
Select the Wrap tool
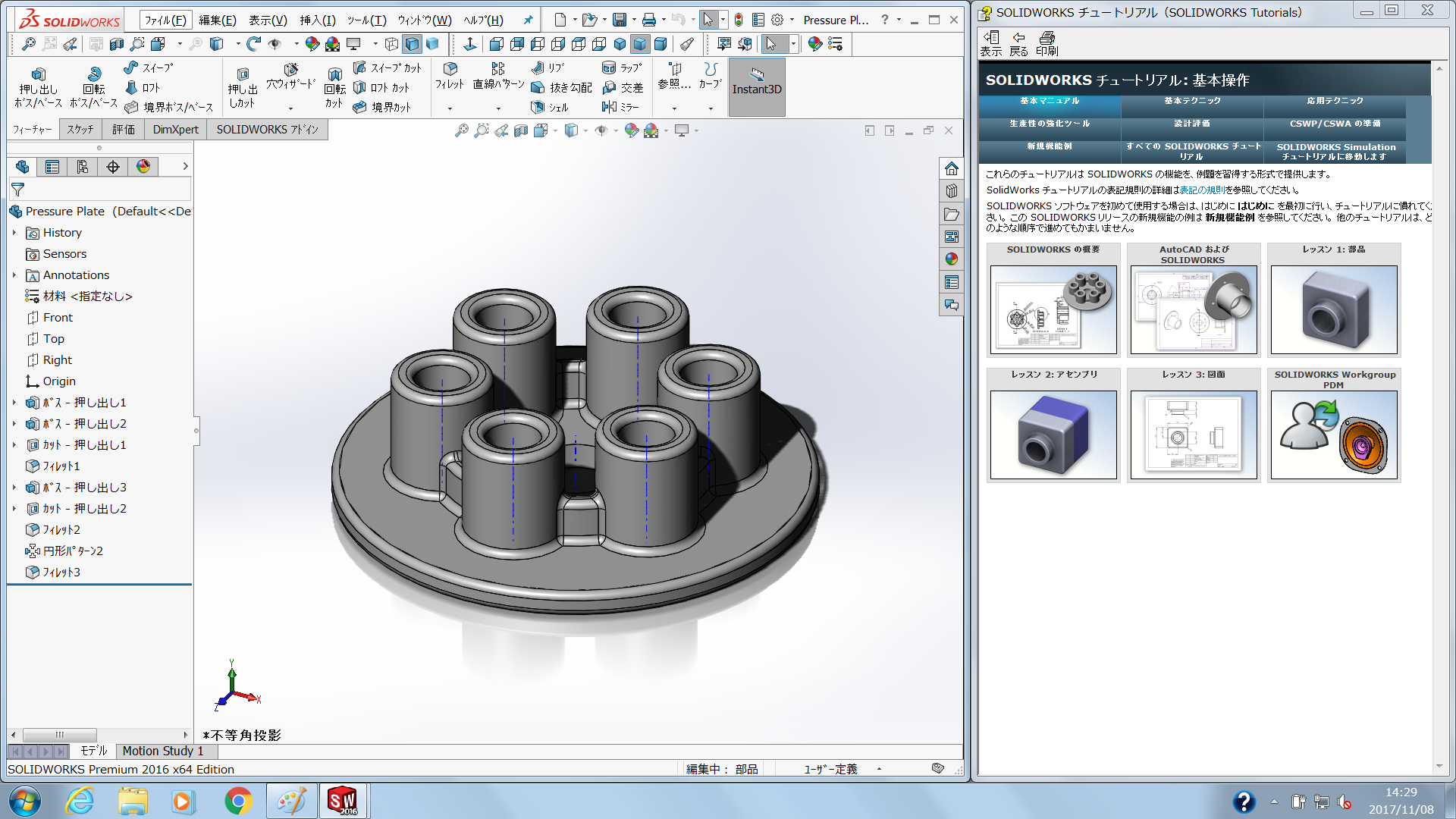[x=622, y=68]
